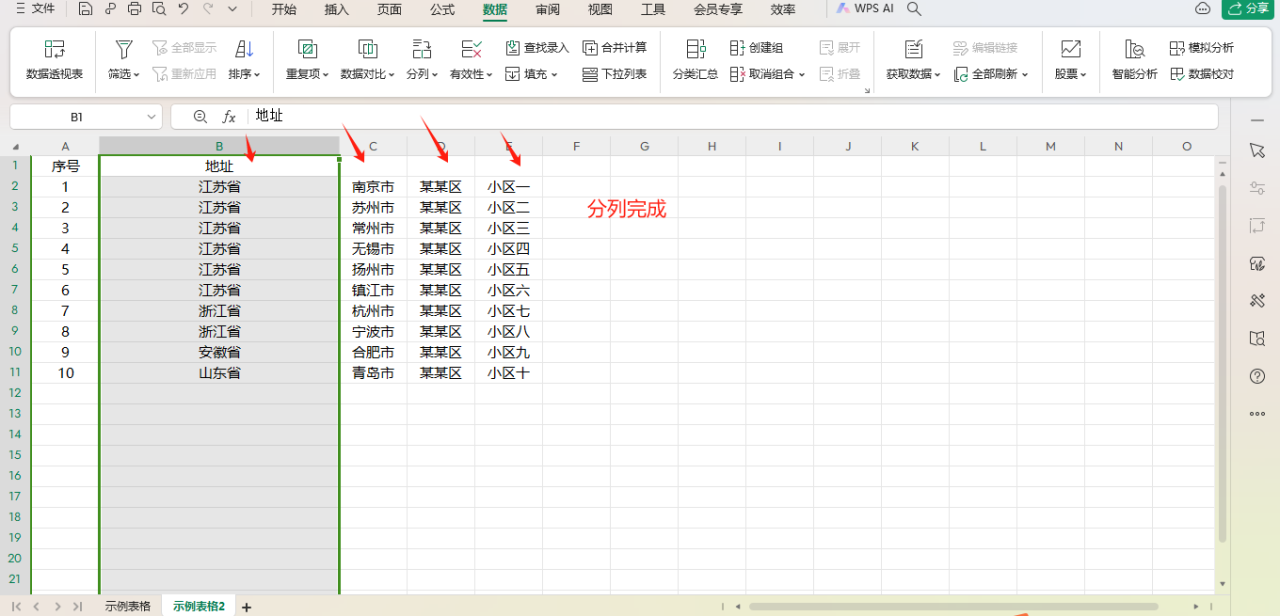Click the three-dots more icon in right sidebar
Viewport: 1280px width, 616px height.
coord(1258,414)
